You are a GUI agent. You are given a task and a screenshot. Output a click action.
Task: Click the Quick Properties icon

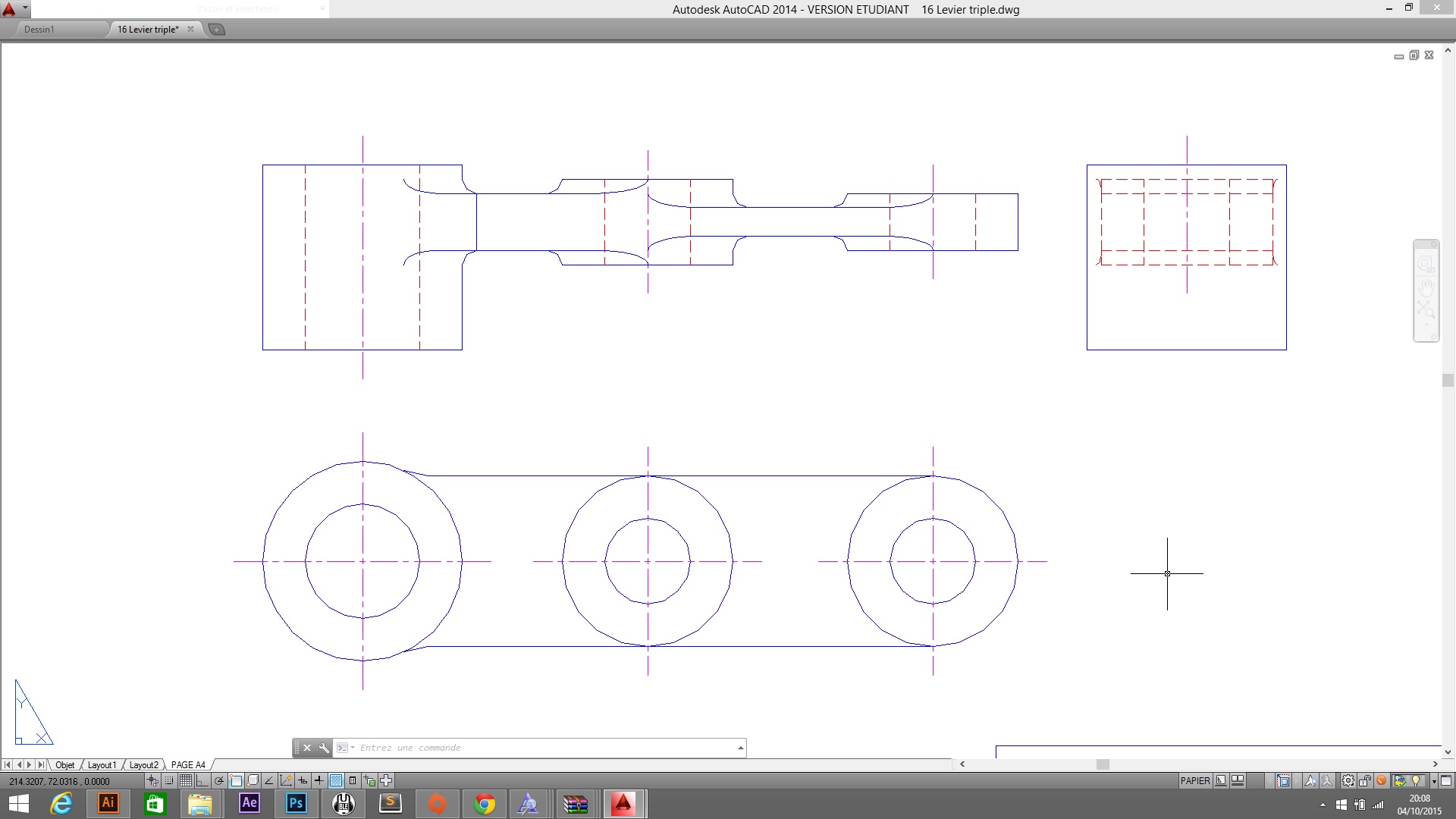(x=353, y=780)
